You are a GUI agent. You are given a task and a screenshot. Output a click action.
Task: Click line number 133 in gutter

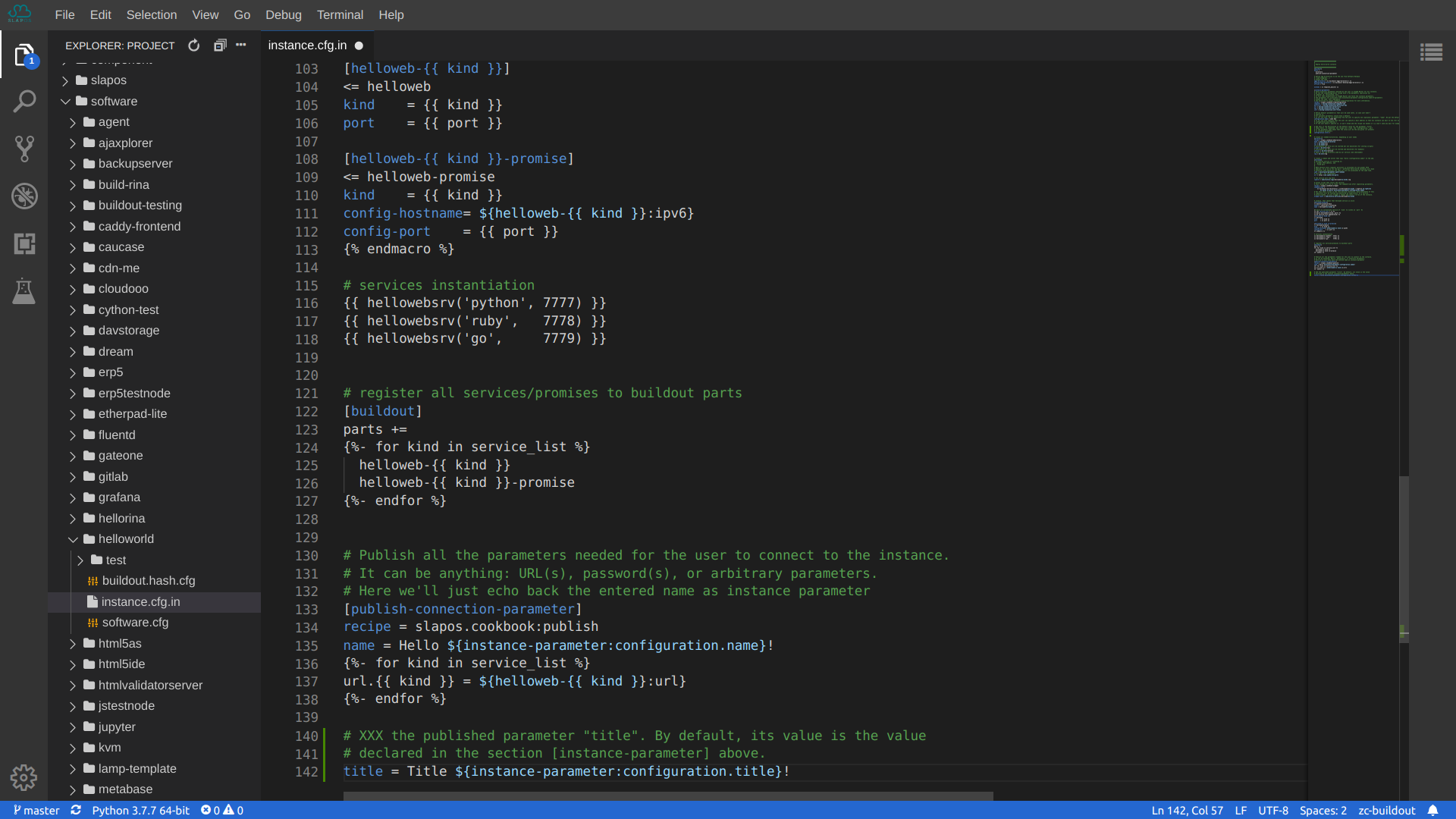pos(306,610)
